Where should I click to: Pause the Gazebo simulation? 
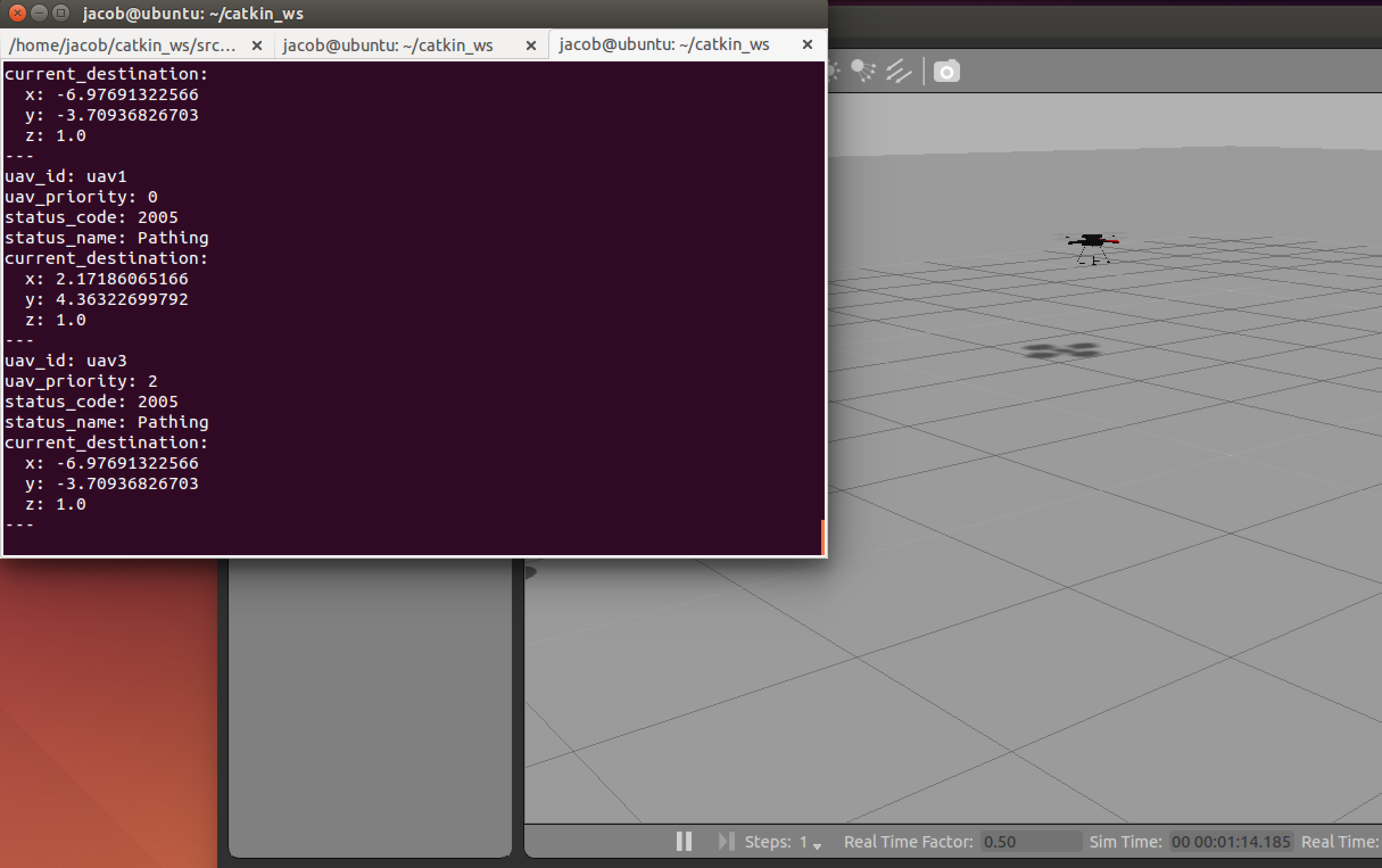[684, 842]
